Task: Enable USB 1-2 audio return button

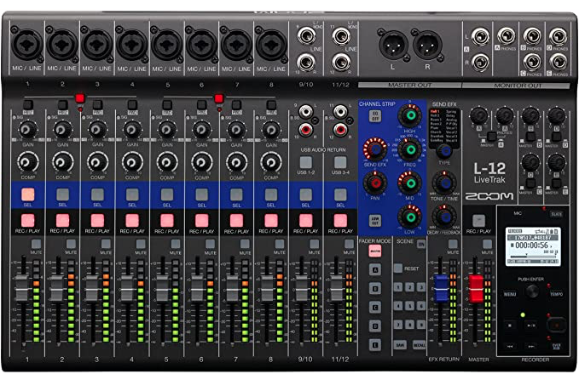Action: pyautogui.click(x=306, y=162)
